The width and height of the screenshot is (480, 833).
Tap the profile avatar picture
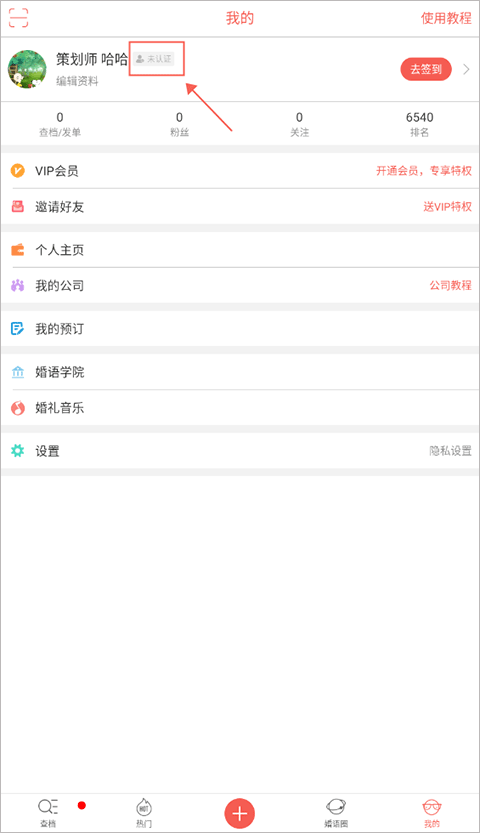pos(27,69)
